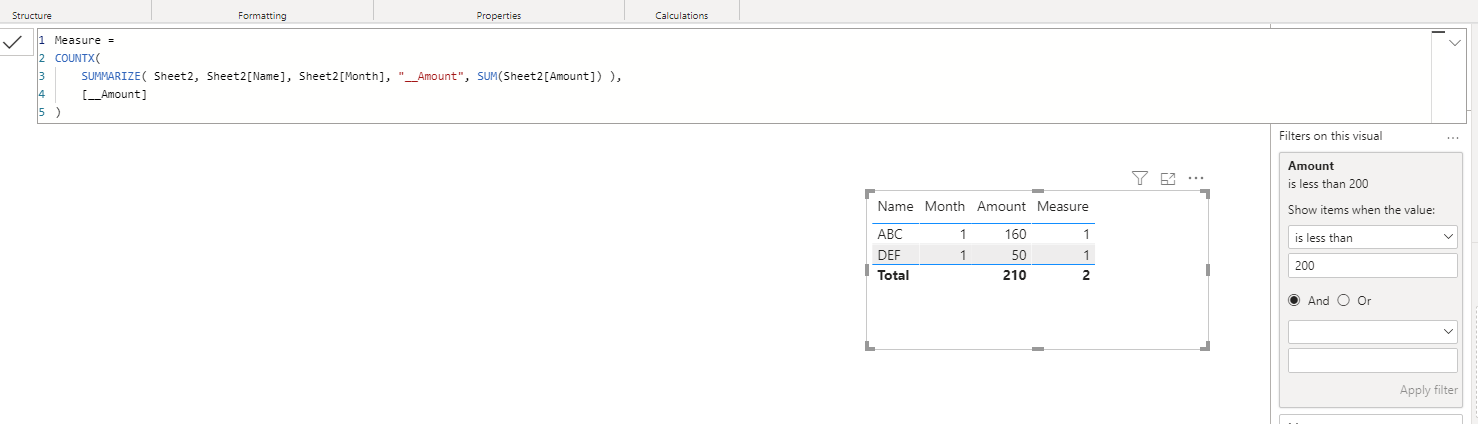Click the Amount filter card title
Screen dimensions: 1478x424
coord(1311,166)
